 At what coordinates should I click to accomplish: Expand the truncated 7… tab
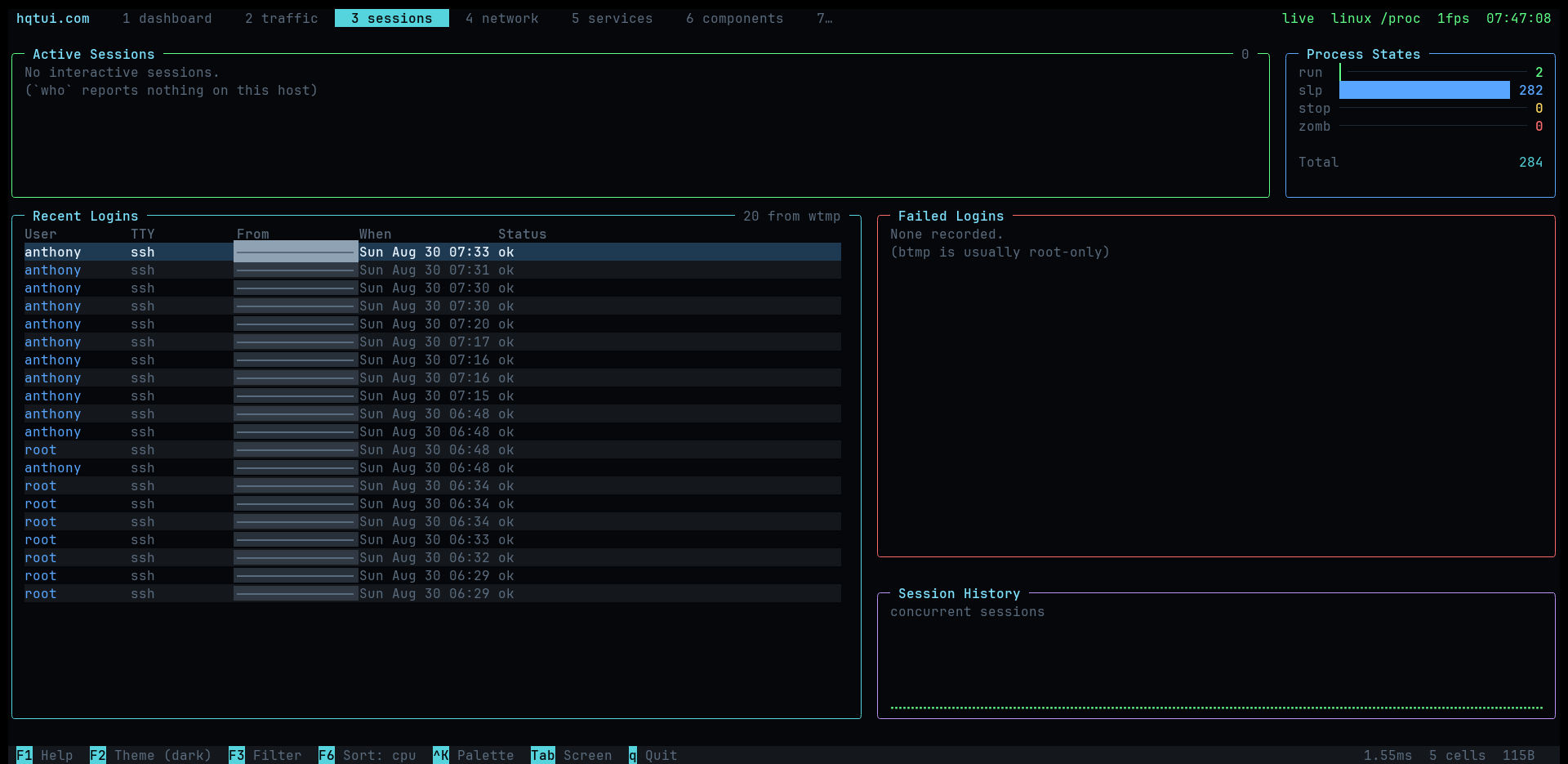(825, 18)
